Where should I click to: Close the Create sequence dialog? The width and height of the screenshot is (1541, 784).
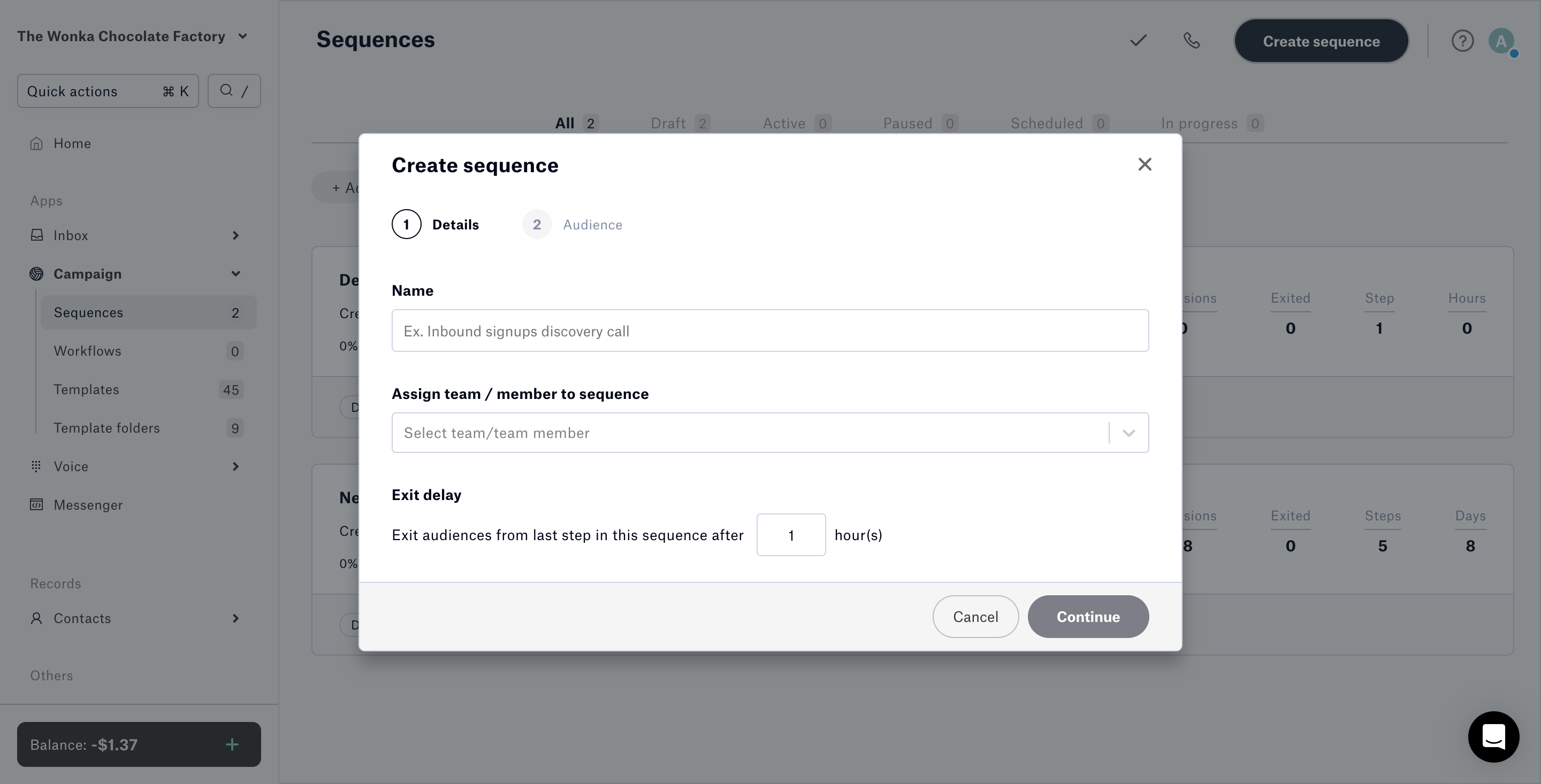coord(1145,165)
